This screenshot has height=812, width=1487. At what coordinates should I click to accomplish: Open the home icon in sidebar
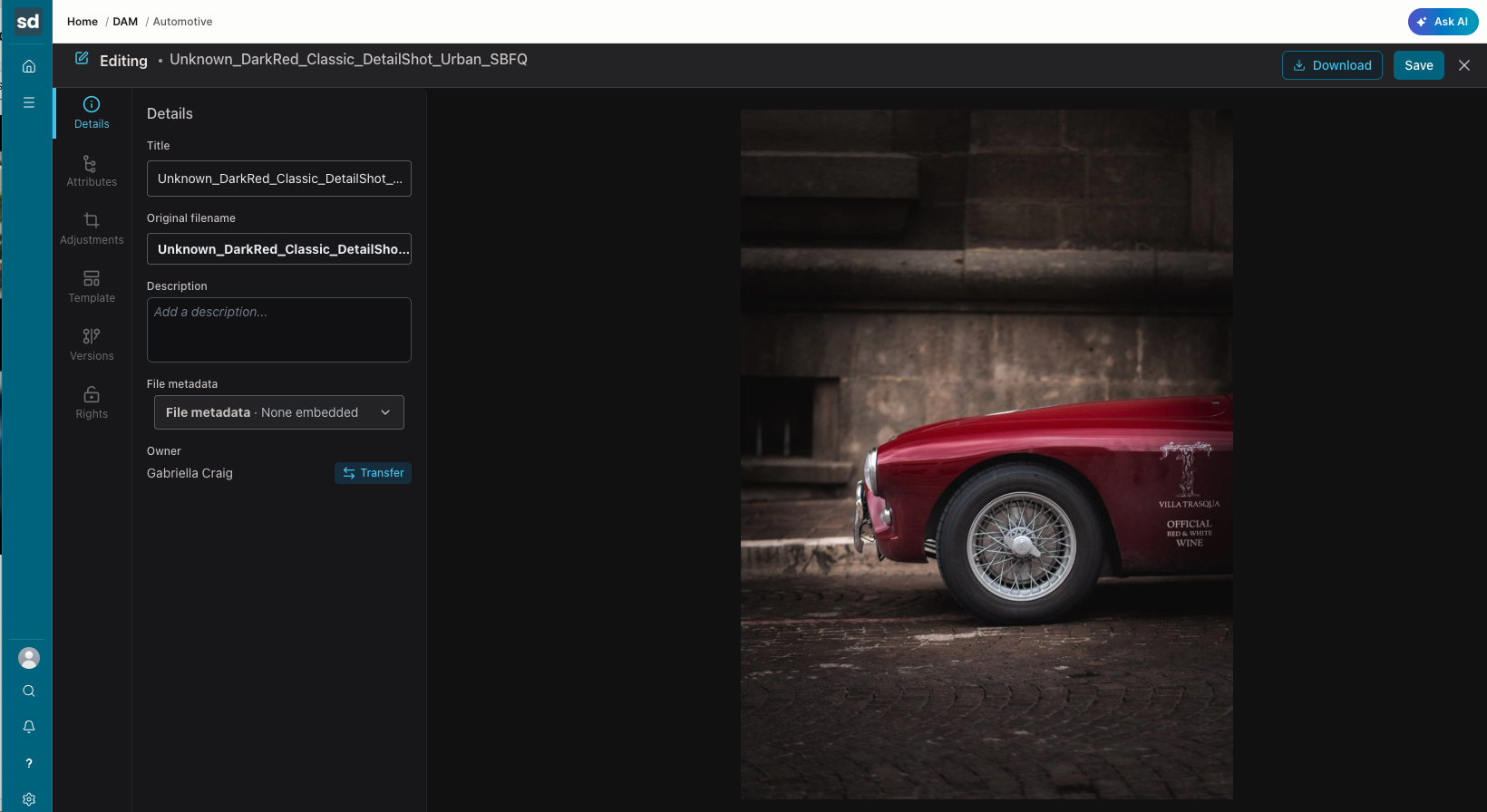(29, 66)
